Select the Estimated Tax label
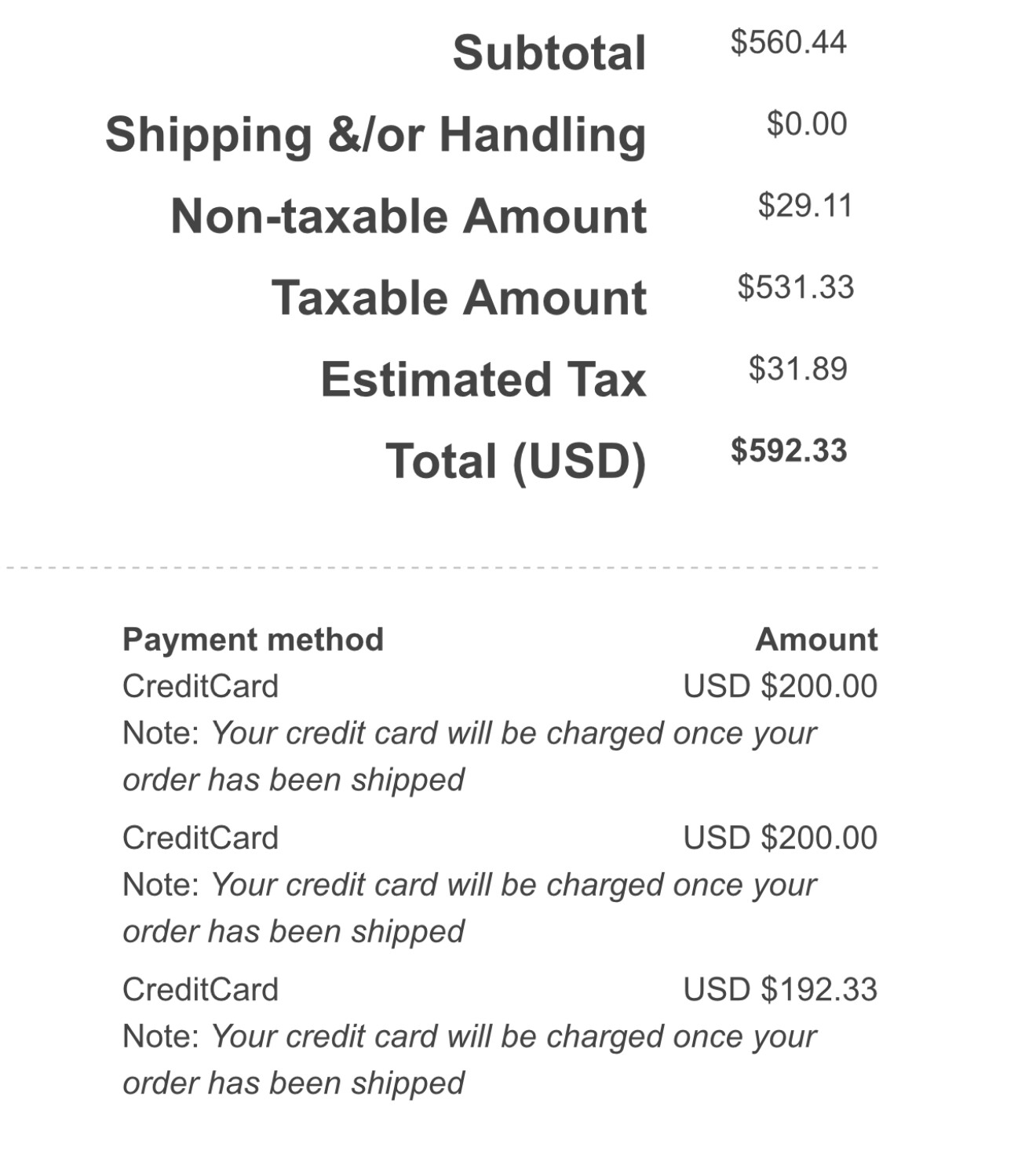1036x1158 pixels. [x=483, y=379]
